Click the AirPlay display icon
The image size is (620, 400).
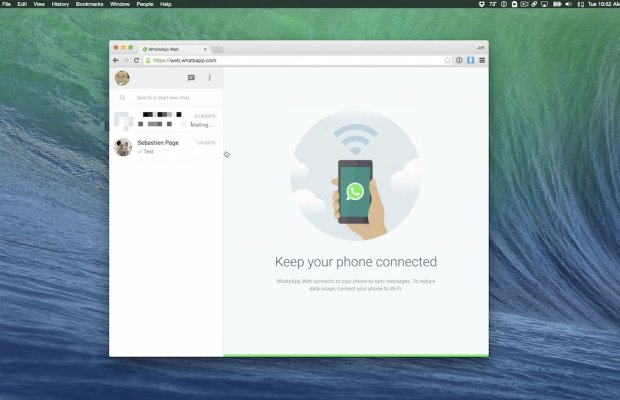(544, 4)
